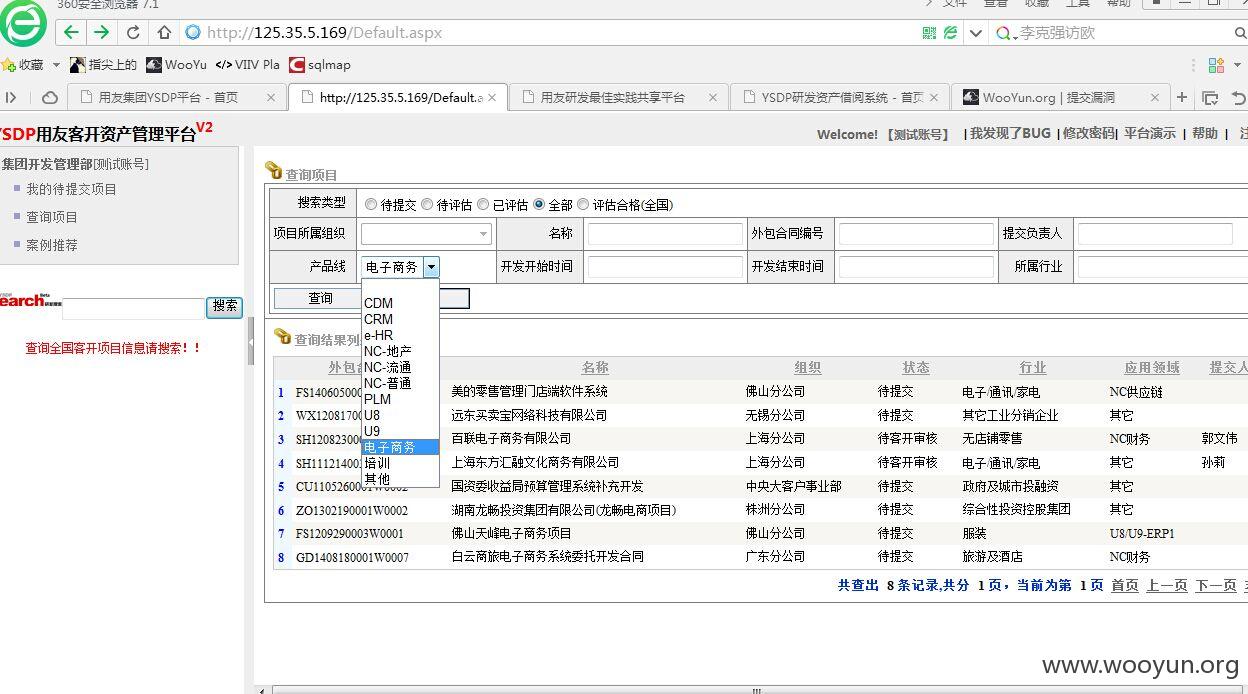This screenshot has height=694, width=1248.
Task: Go to 下一页 in pagination
Action: click(x=1216, y=585)
